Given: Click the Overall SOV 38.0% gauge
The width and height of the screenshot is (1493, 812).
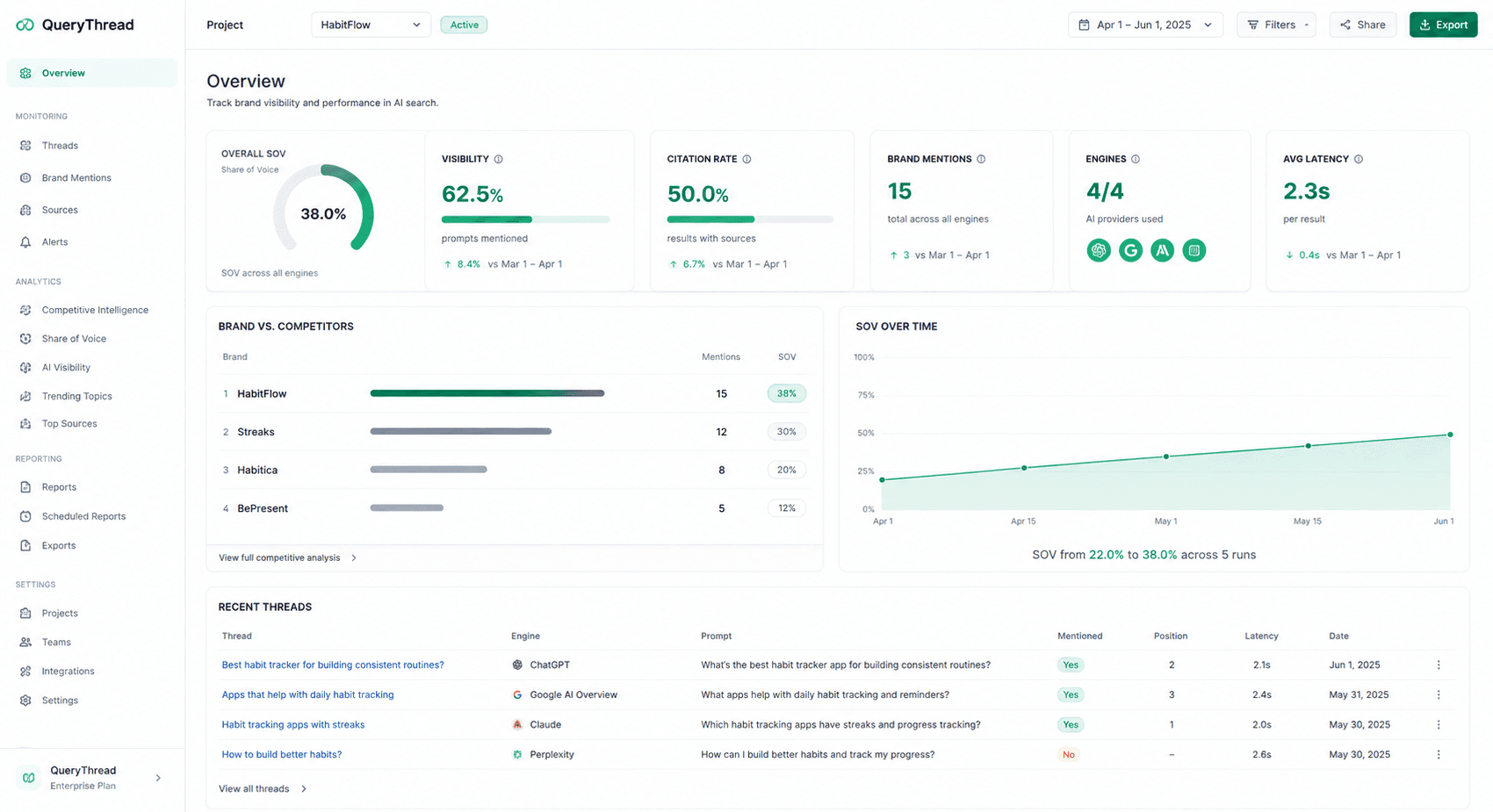Looking at the screenshot, I should 323,209.
